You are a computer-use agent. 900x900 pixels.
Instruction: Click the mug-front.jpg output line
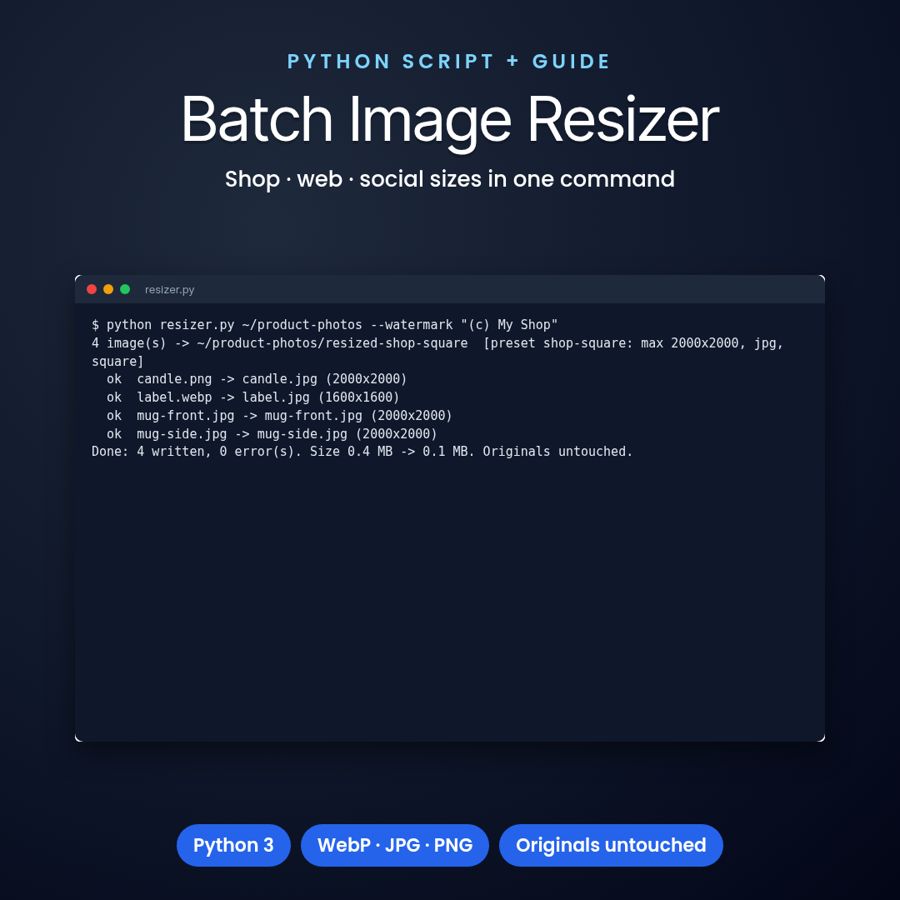click(x=279, y=416)
